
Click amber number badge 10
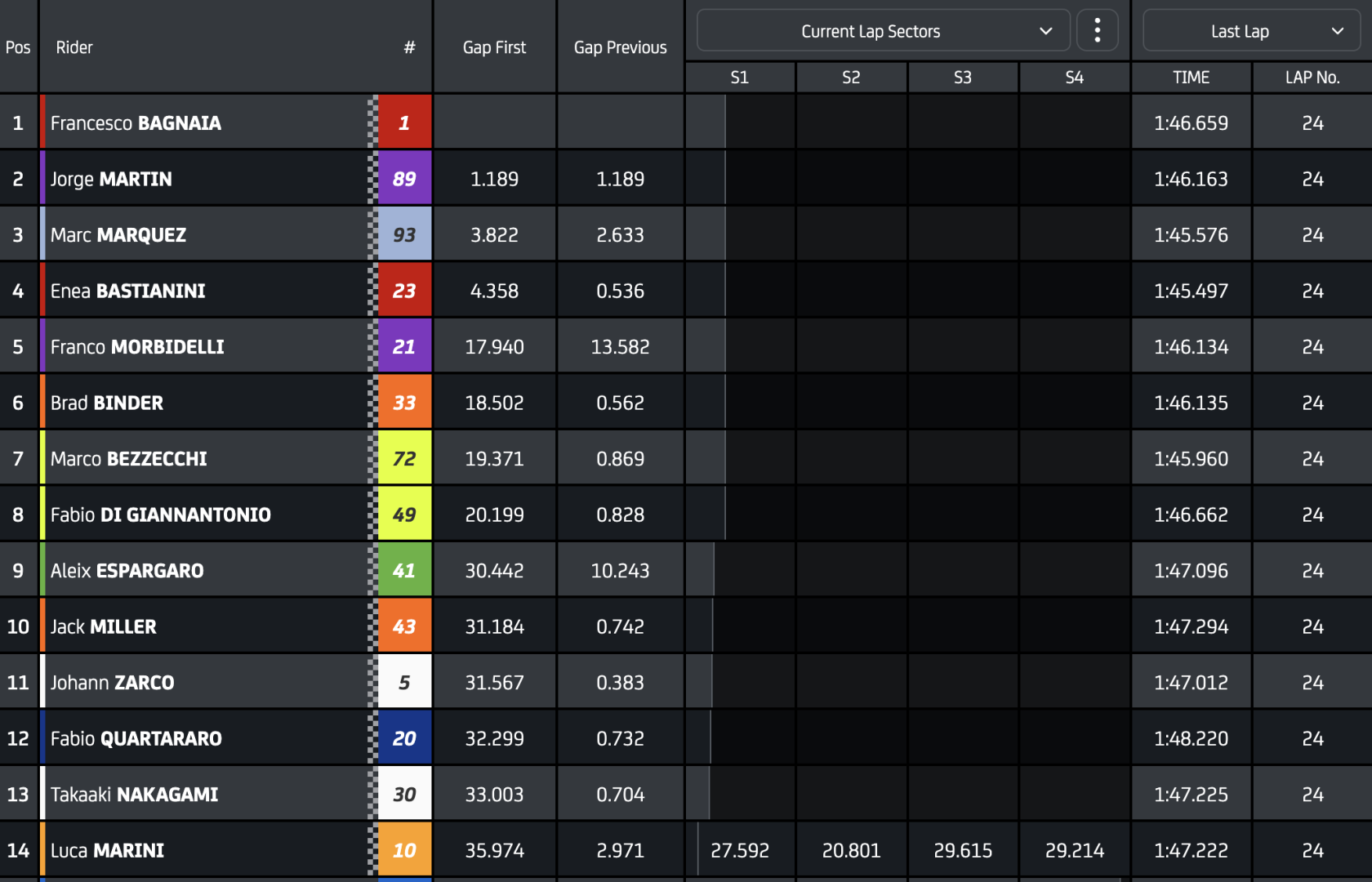click(404, 849)
